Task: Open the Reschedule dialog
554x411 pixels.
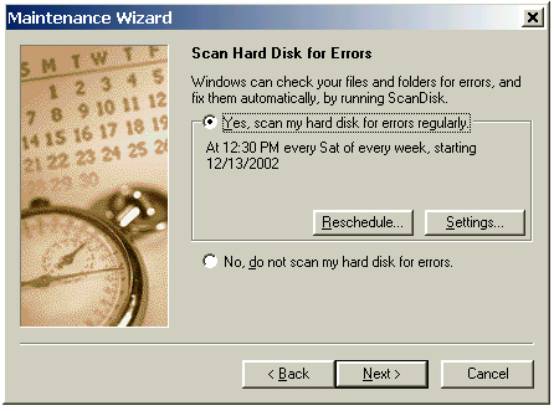Action: point(363,222)
